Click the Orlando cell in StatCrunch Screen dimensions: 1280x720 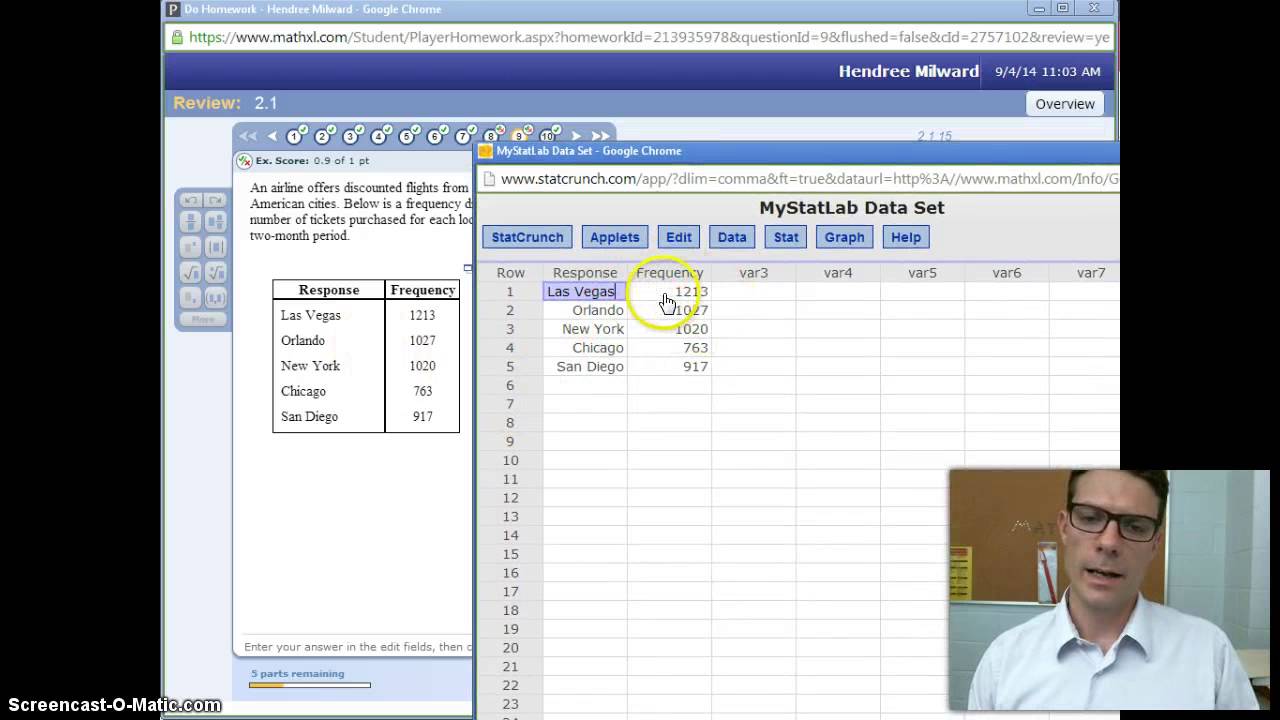point(585,310)
